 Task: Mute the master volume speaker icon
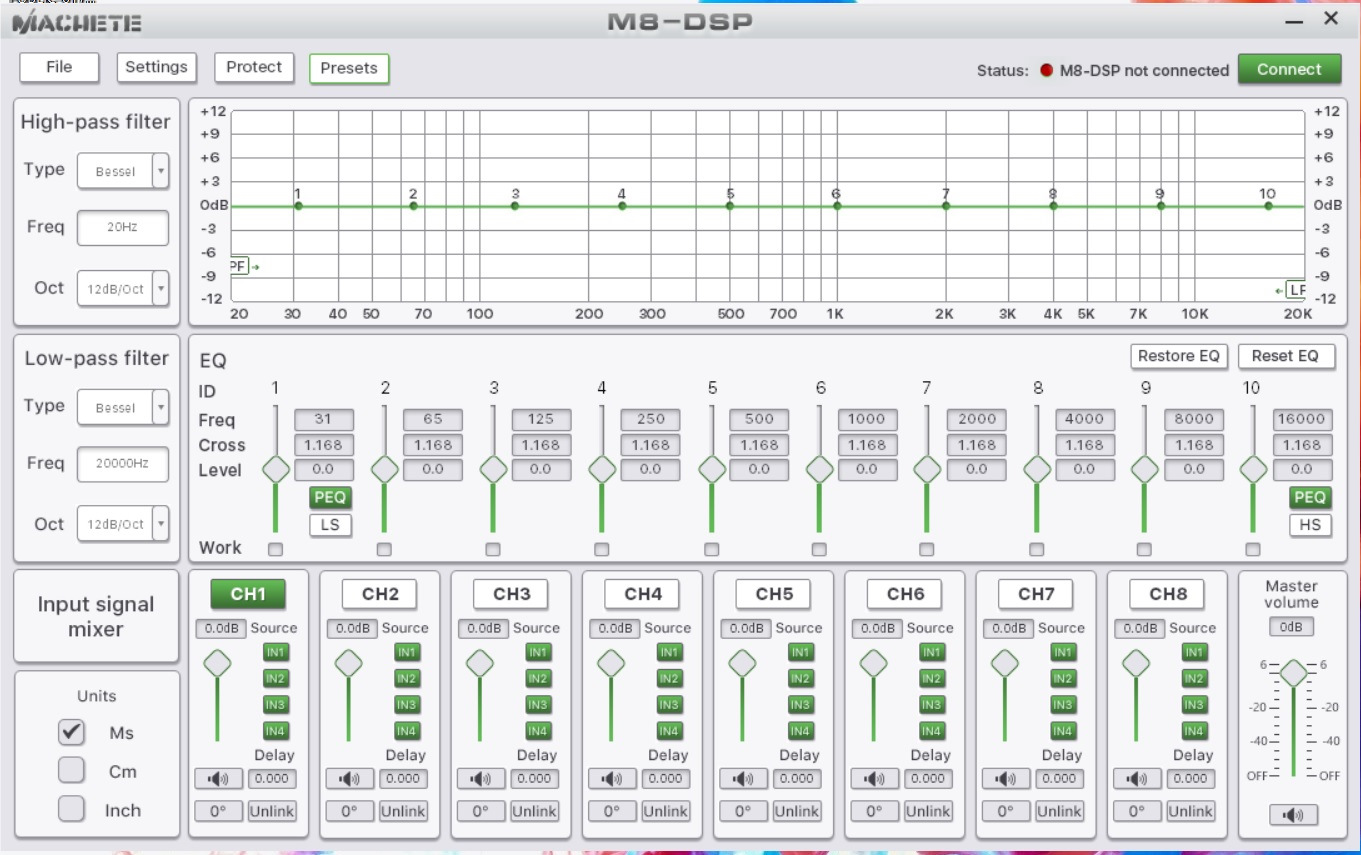click(x=1293, y=815)
